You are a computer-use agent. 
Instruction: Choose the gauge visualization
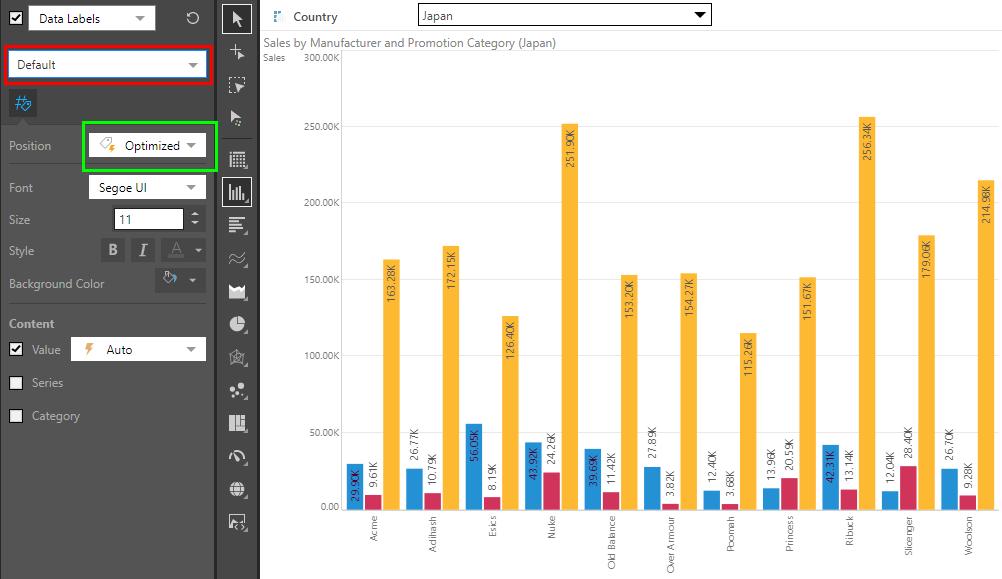[237, 456]
